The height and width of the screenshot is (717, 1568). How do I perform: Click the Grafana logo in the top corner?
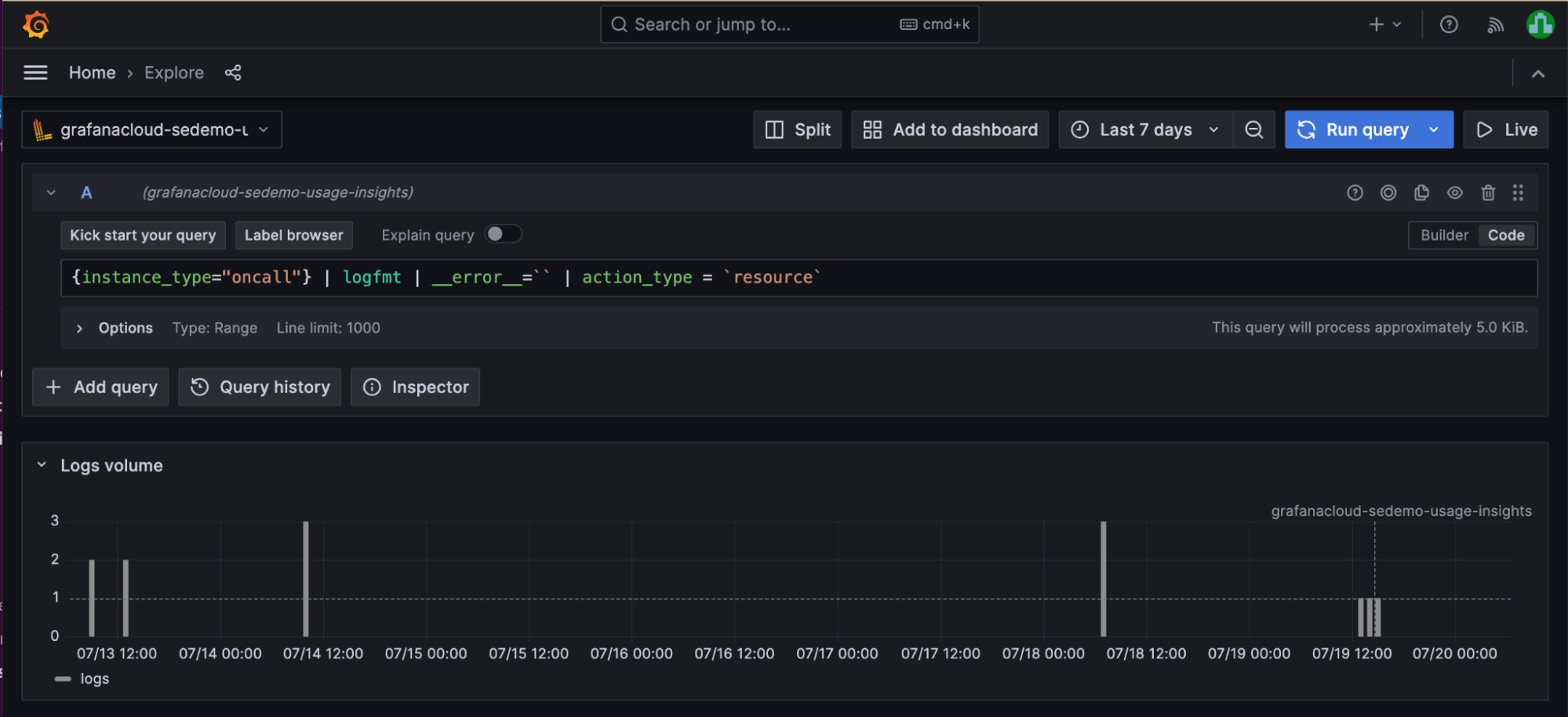(x=36, y=24)
